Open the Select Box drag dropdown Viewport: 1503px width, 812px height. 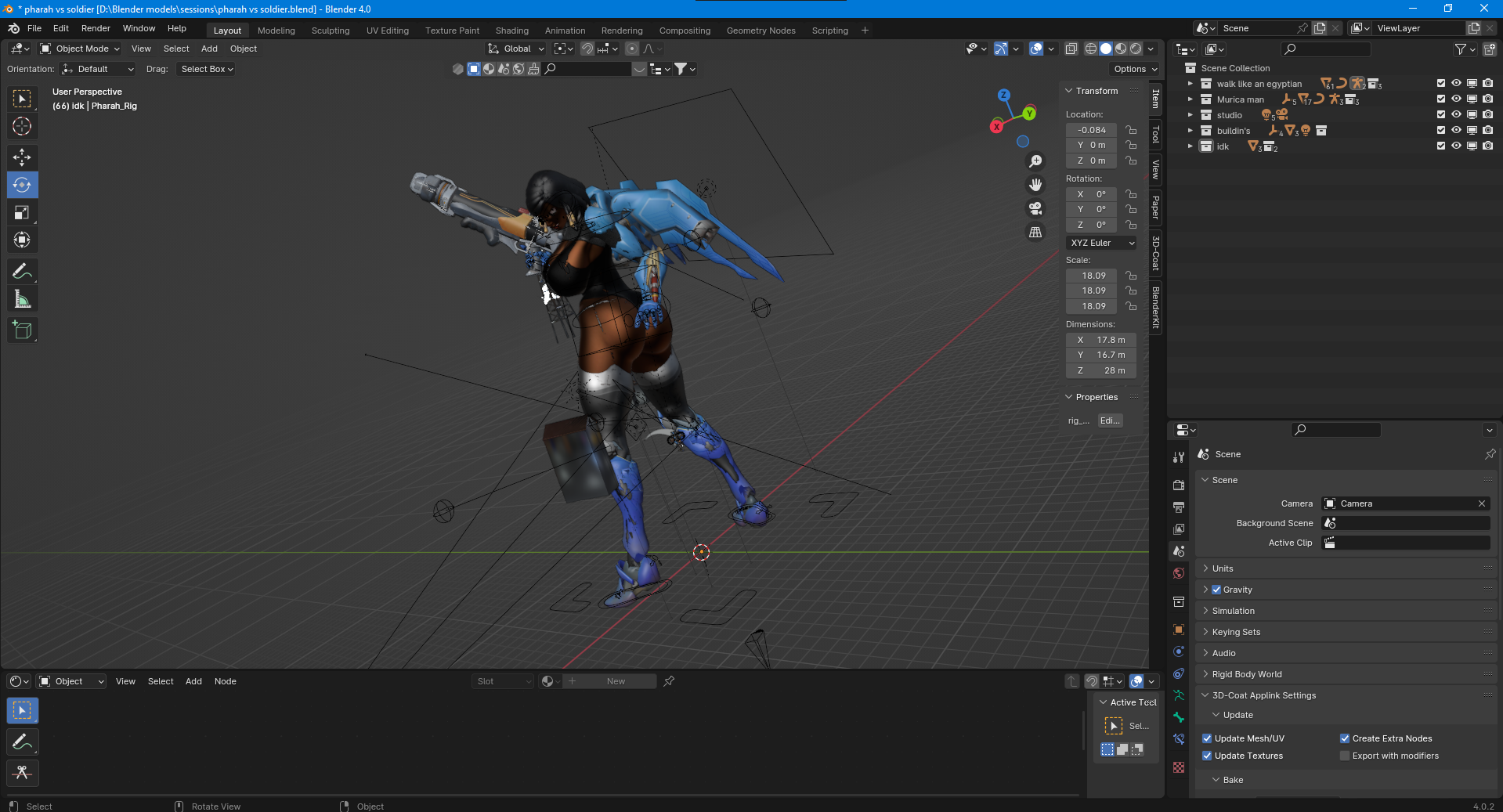tap(207, 69)
